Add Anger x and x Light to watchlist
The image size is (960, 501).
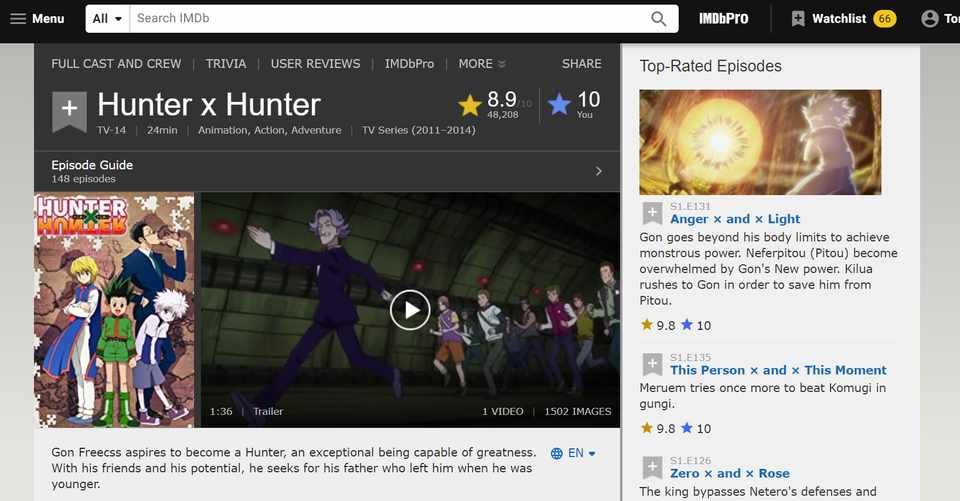point(653,213)
